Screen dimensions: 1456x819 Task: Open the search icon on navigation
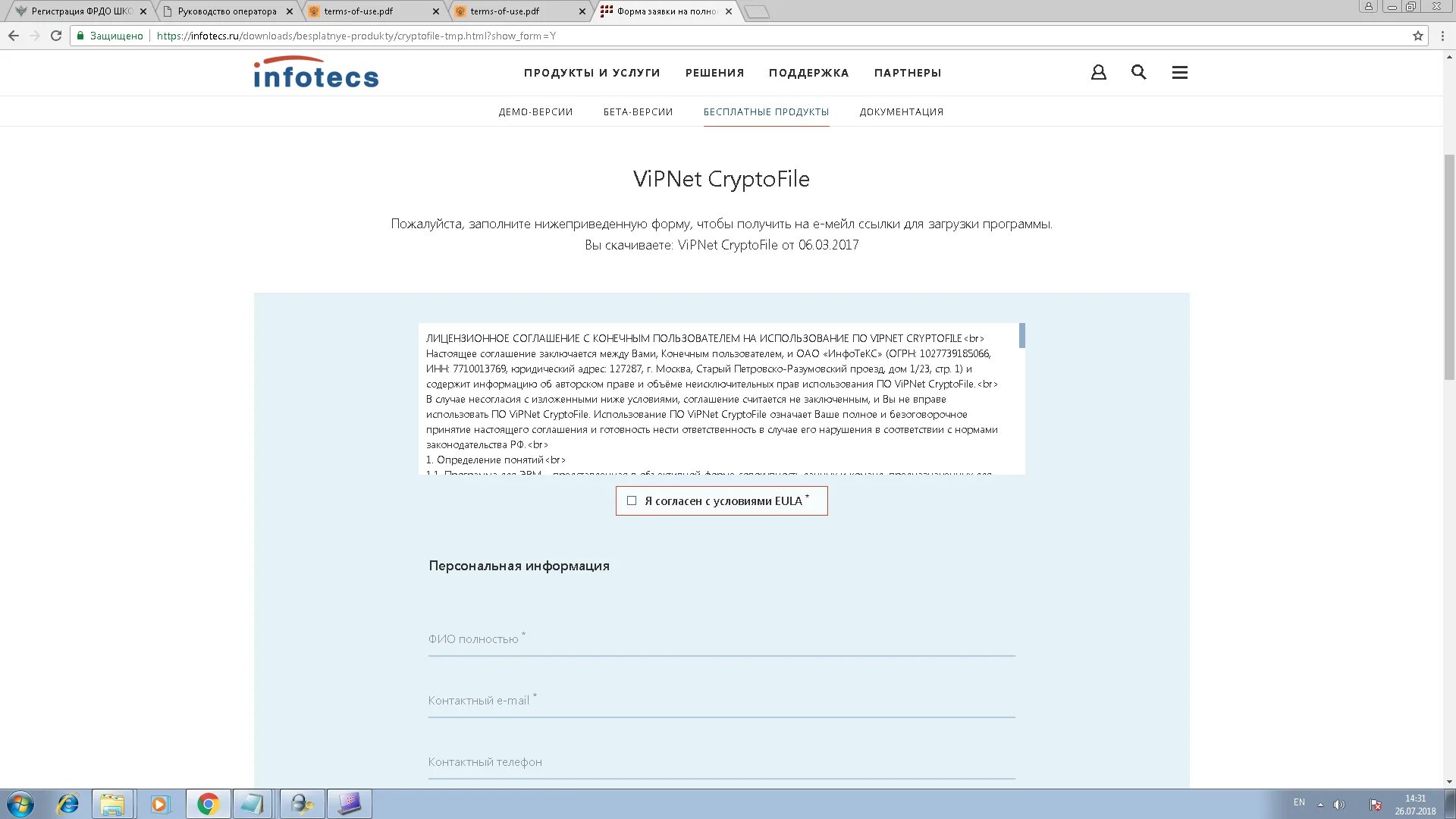[1139, 72]
